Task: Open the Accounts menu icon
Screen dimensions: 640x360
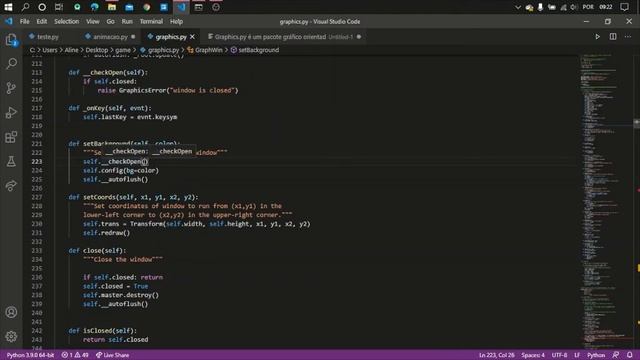Action: 11,312
